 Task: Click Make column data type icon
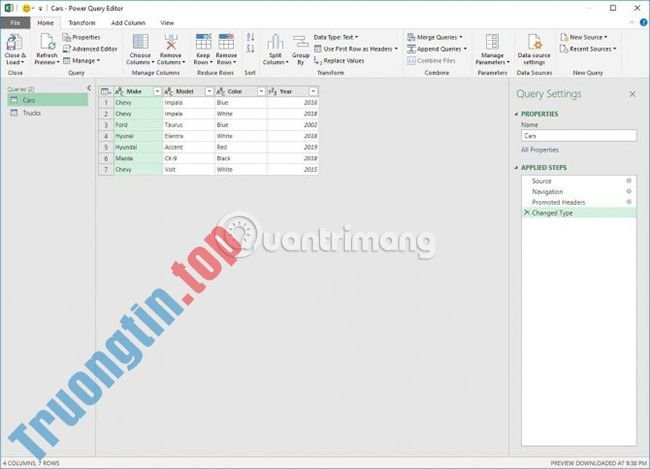(119, 92)
